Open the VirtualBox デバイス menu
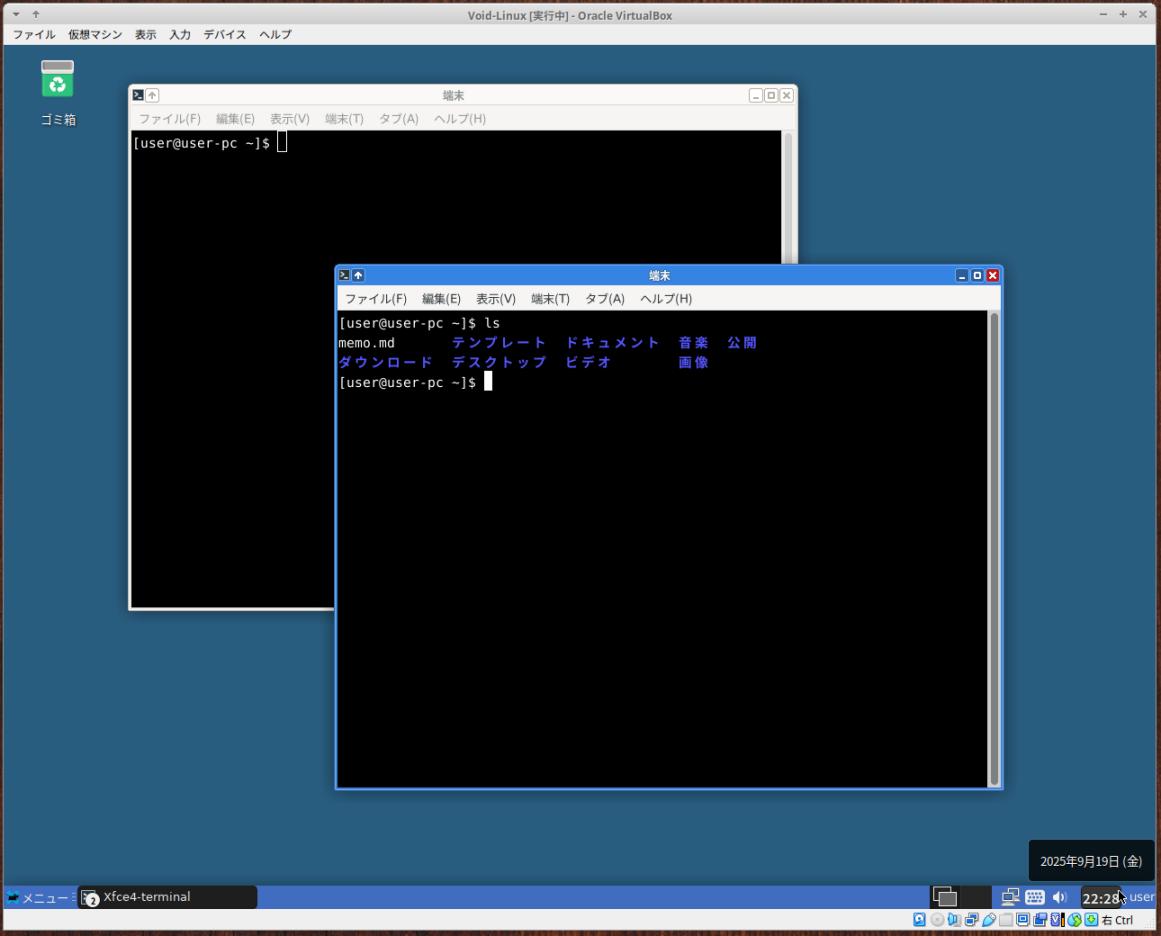The width and height of the screenshot is (1161, 936). click(x=224, y=34)
